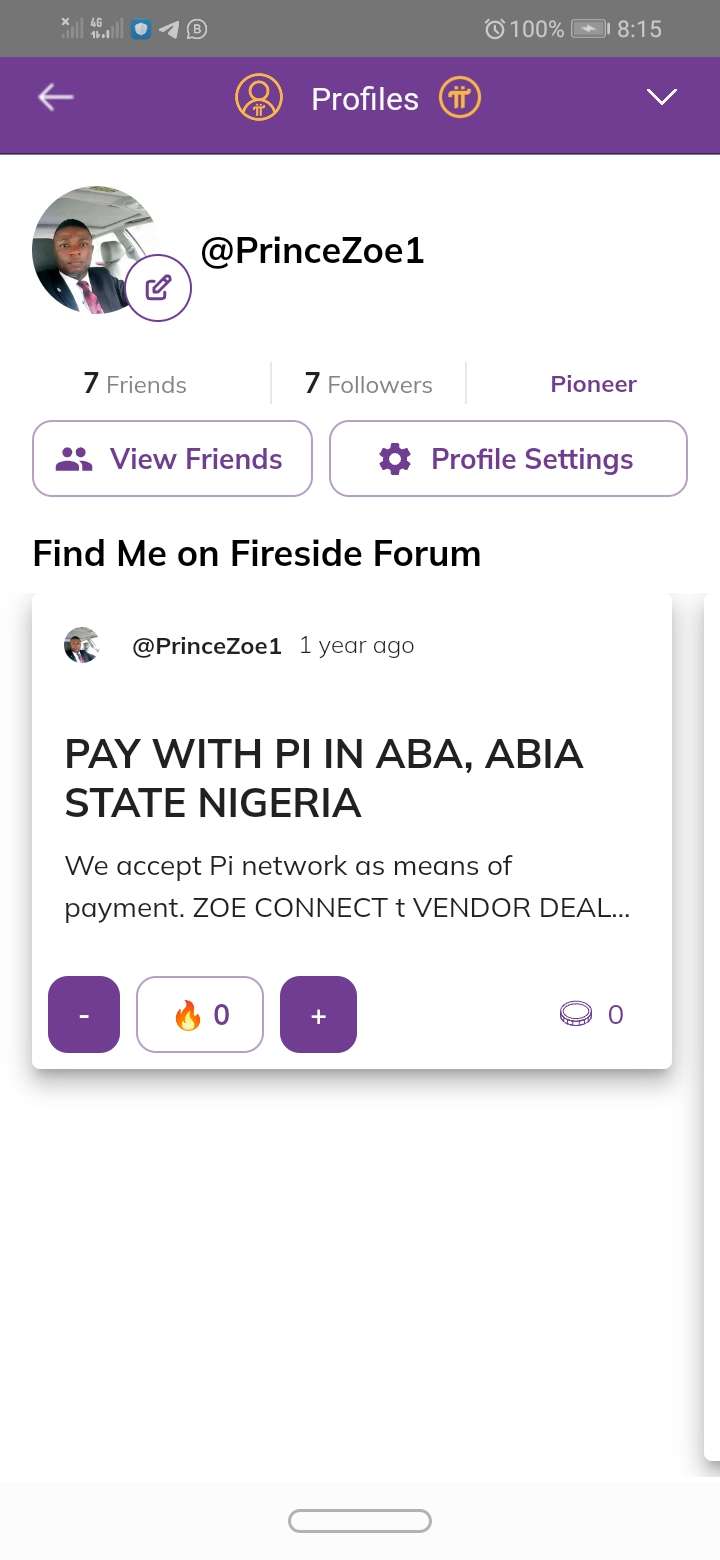This screenshot has width=720, height=1560.
Task: Tap the small post author avatar
Action: tap(82, 646)
